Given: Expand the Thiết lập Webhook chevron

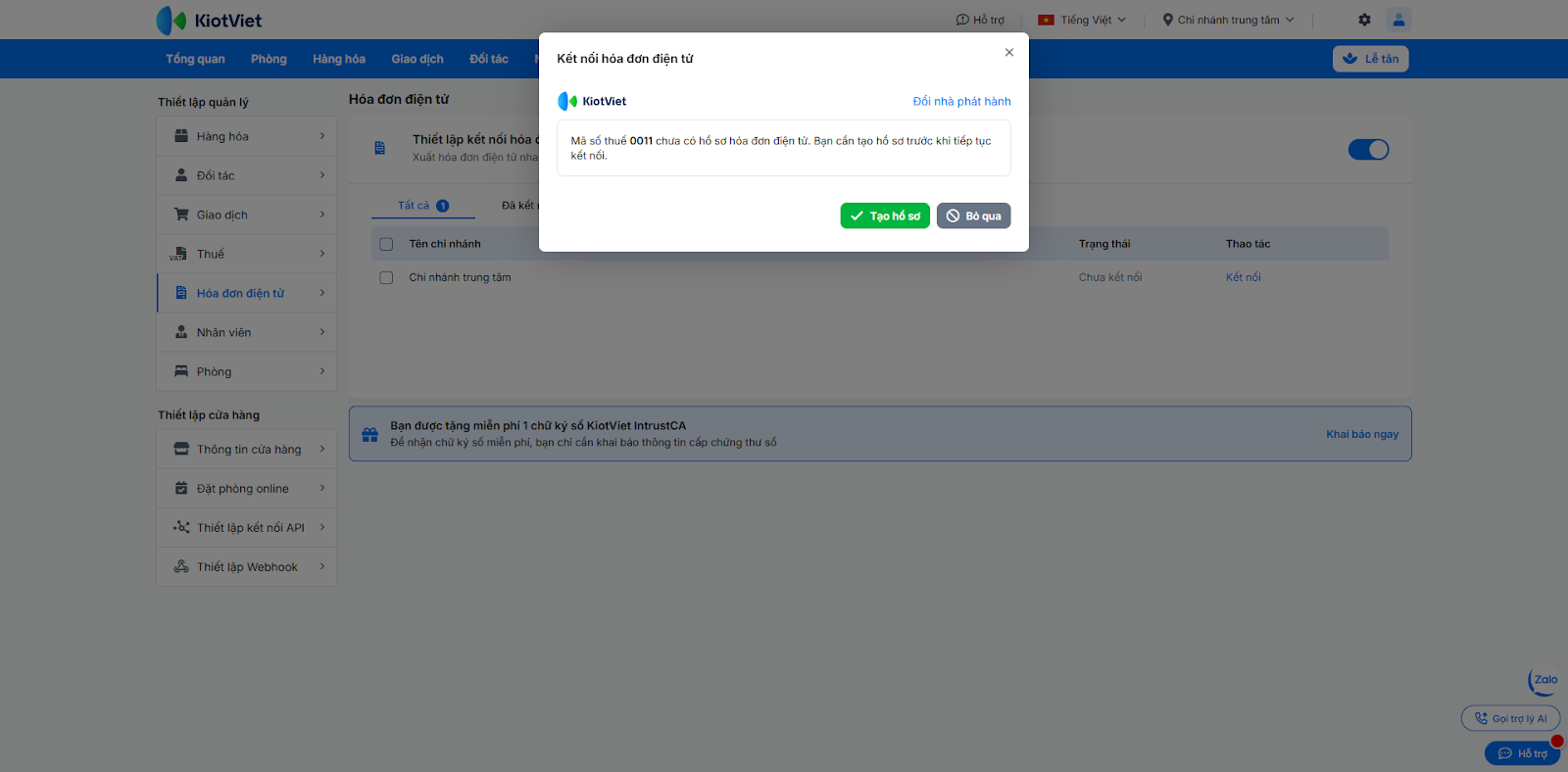Looking at the screenshot, I should point(322,566).
